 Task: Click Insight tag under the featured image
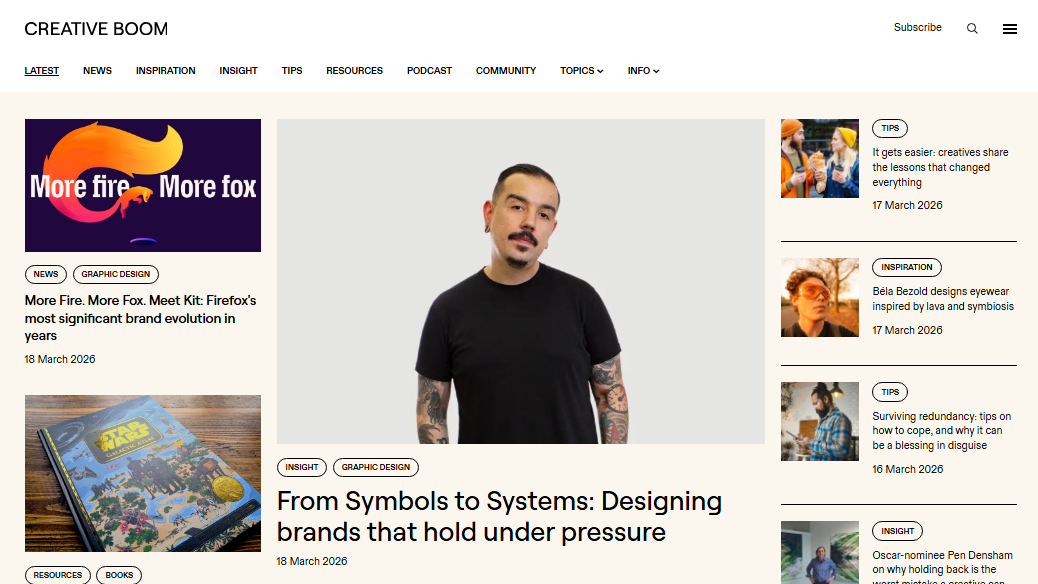(x=302, y=467)
